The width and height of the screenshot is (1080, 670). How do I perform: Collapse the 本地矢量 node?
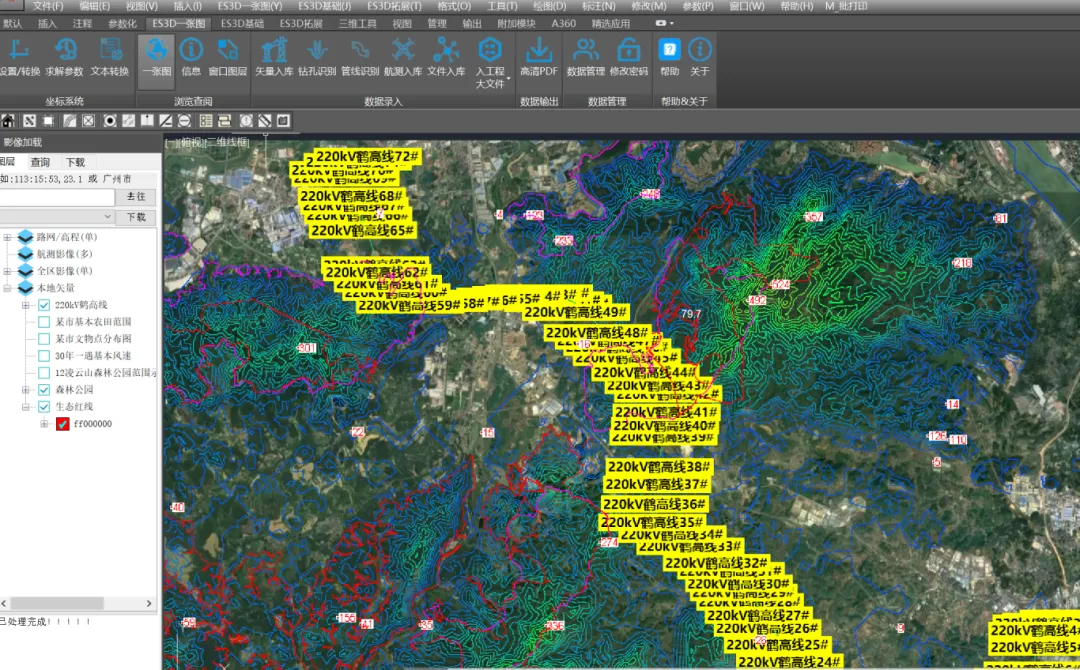coord(8,288)
